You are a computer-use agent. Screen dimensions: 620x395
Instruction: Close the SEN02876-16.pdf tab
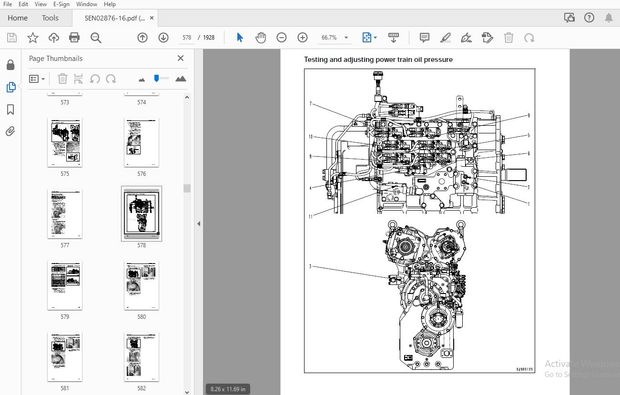(x=151, y=18)
